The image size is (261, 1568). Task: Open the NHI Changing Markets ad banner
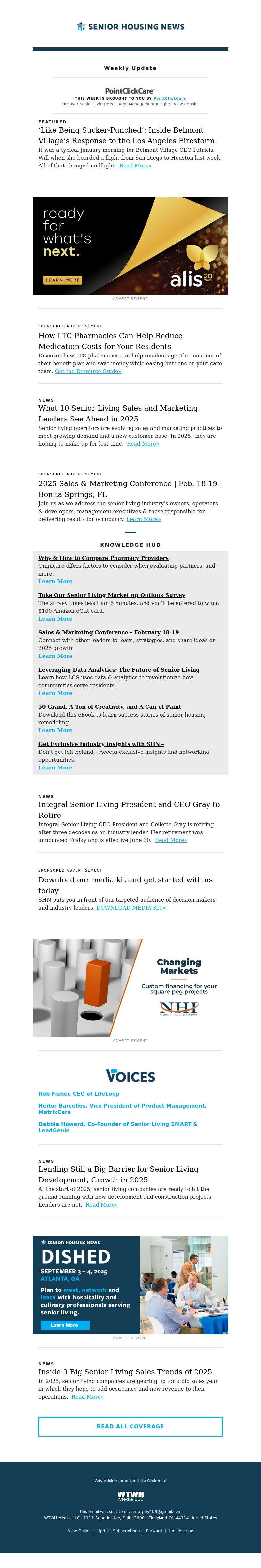(x=130, y=988)
